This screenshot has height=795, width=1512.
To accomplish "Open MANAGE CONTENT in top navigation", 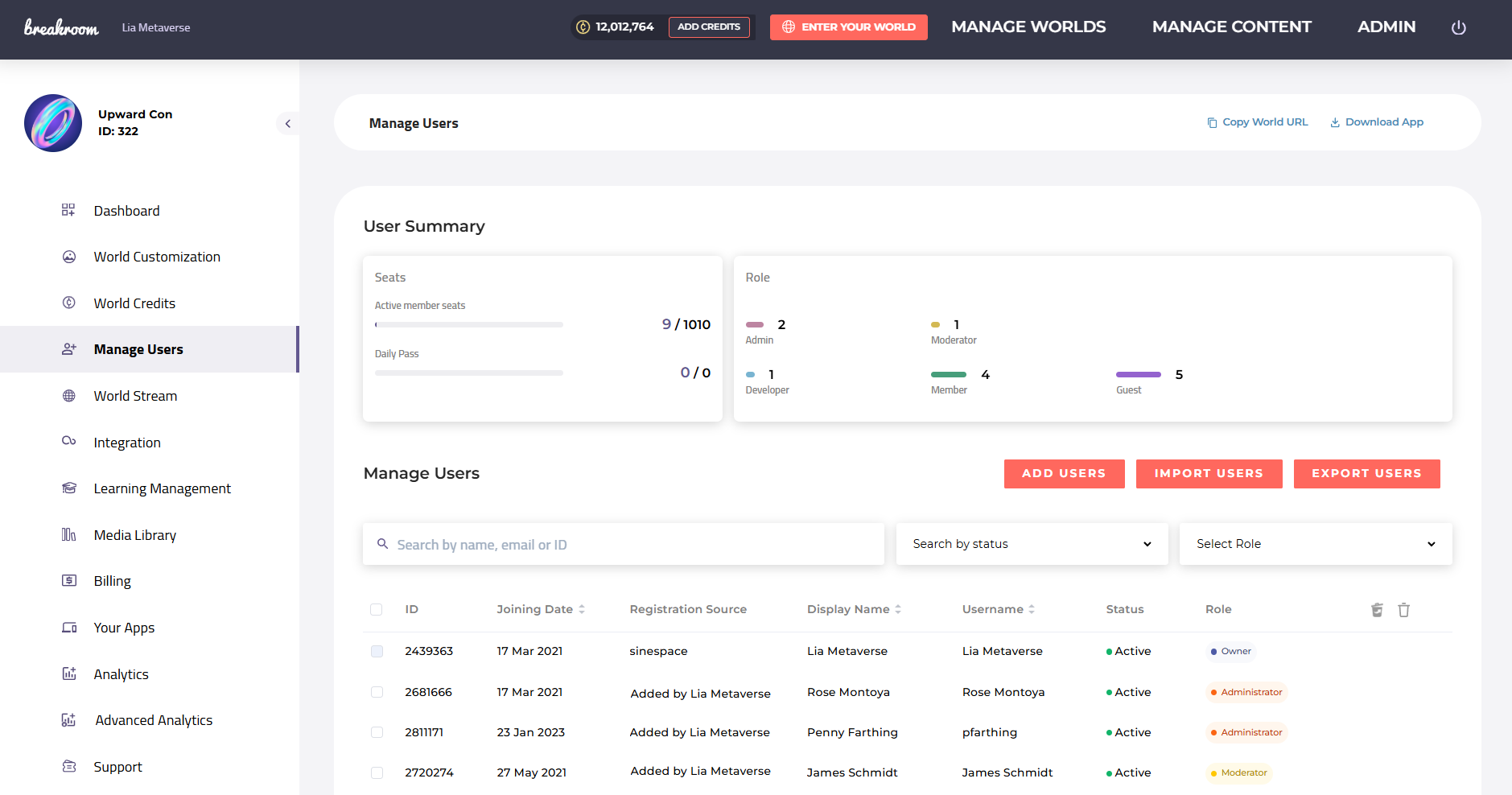I will pyautogui.click(x=1231, y=27).
